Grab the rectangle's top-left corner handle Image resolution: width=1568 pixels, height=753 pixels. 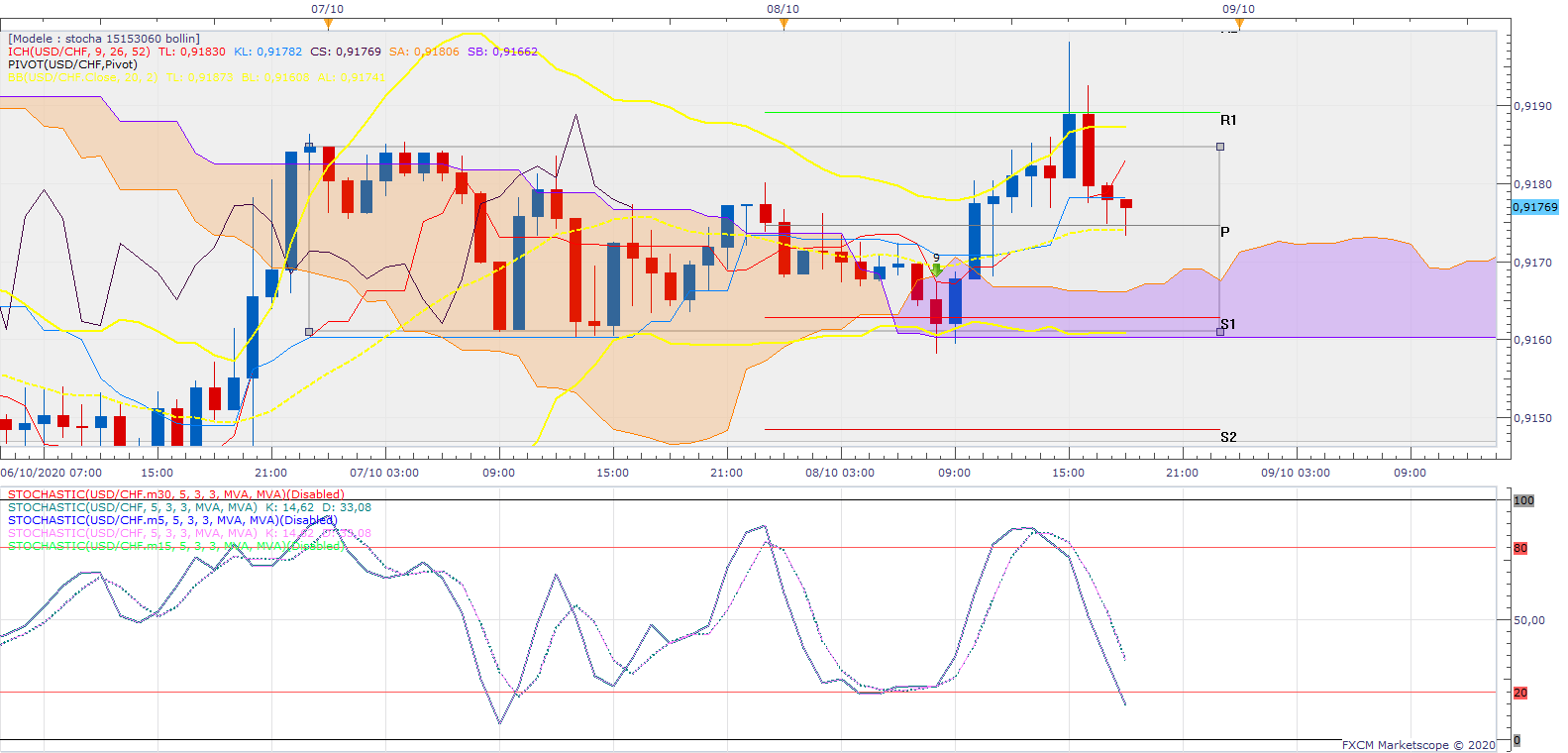click(x=309, y=148)
